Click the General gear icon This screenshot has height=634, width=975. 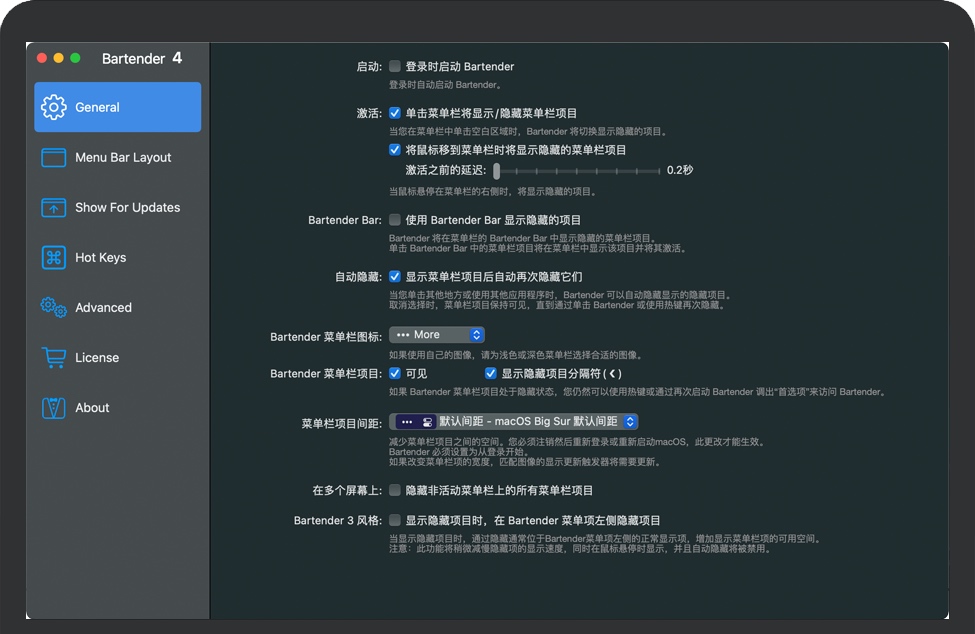(54, 107)
